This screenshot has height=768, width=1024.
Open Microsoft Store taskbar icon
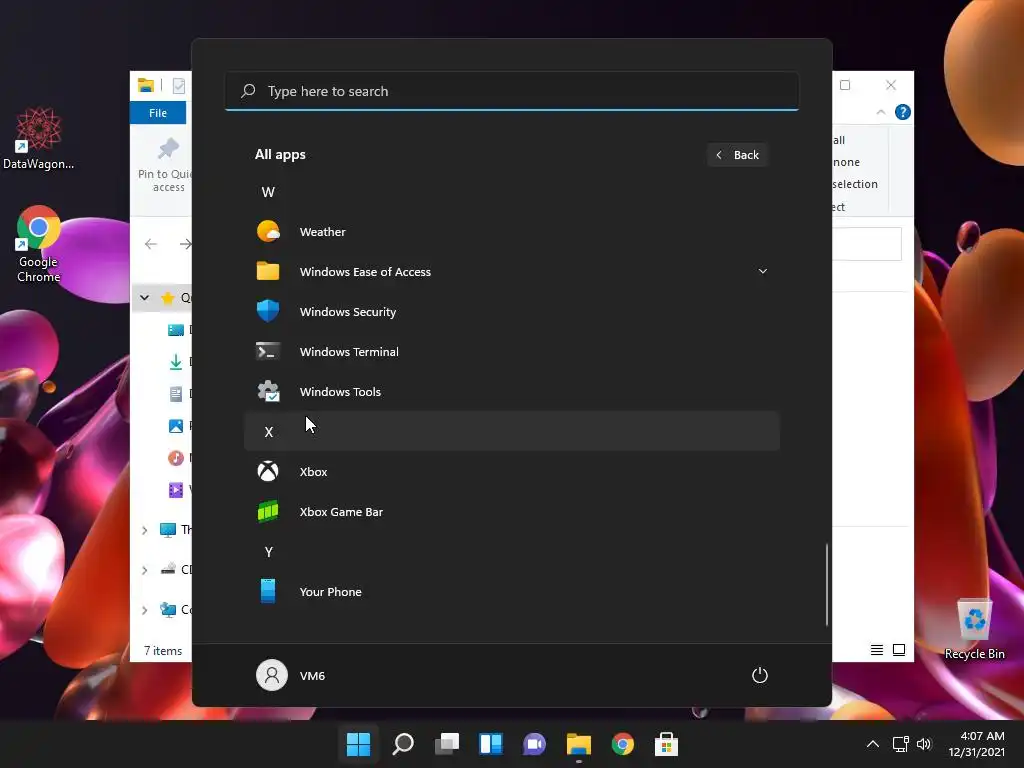[x=666, y=744]
